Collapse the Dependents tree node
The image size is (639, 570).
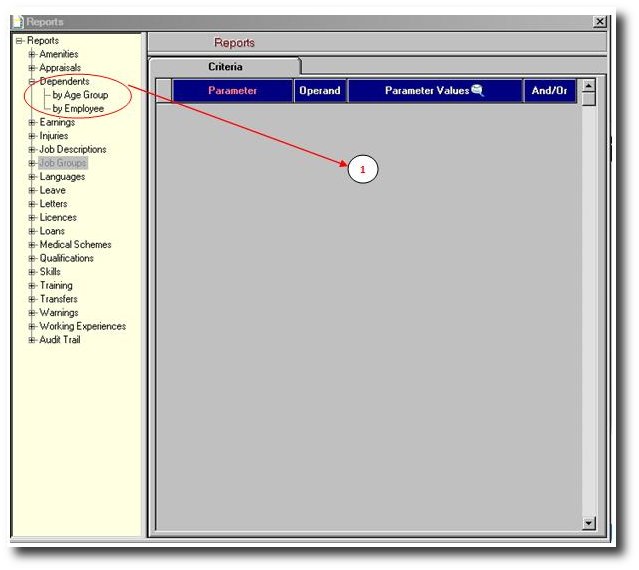click(32, 81)
